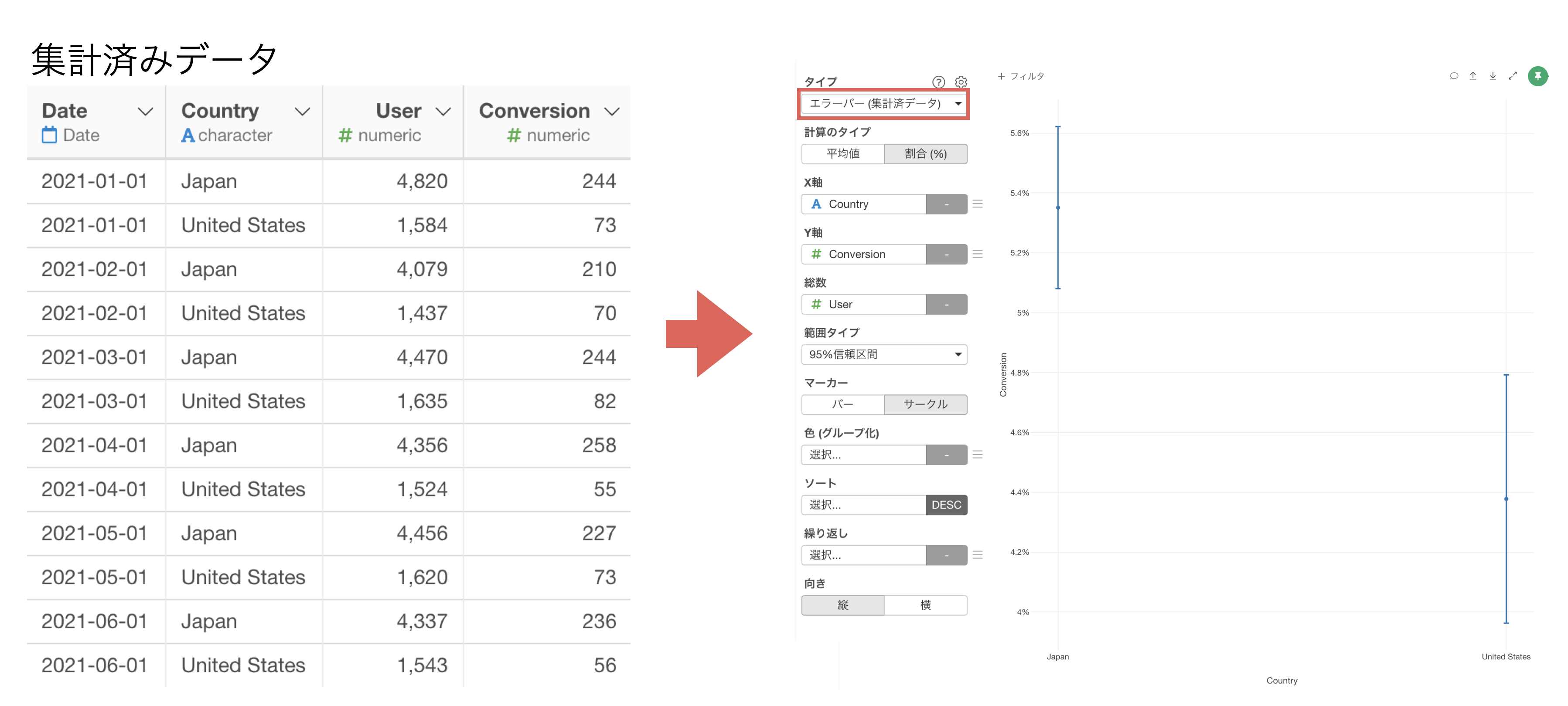Click the green pin icon
Screen dimensions: 1568x706
(1537, 76)
